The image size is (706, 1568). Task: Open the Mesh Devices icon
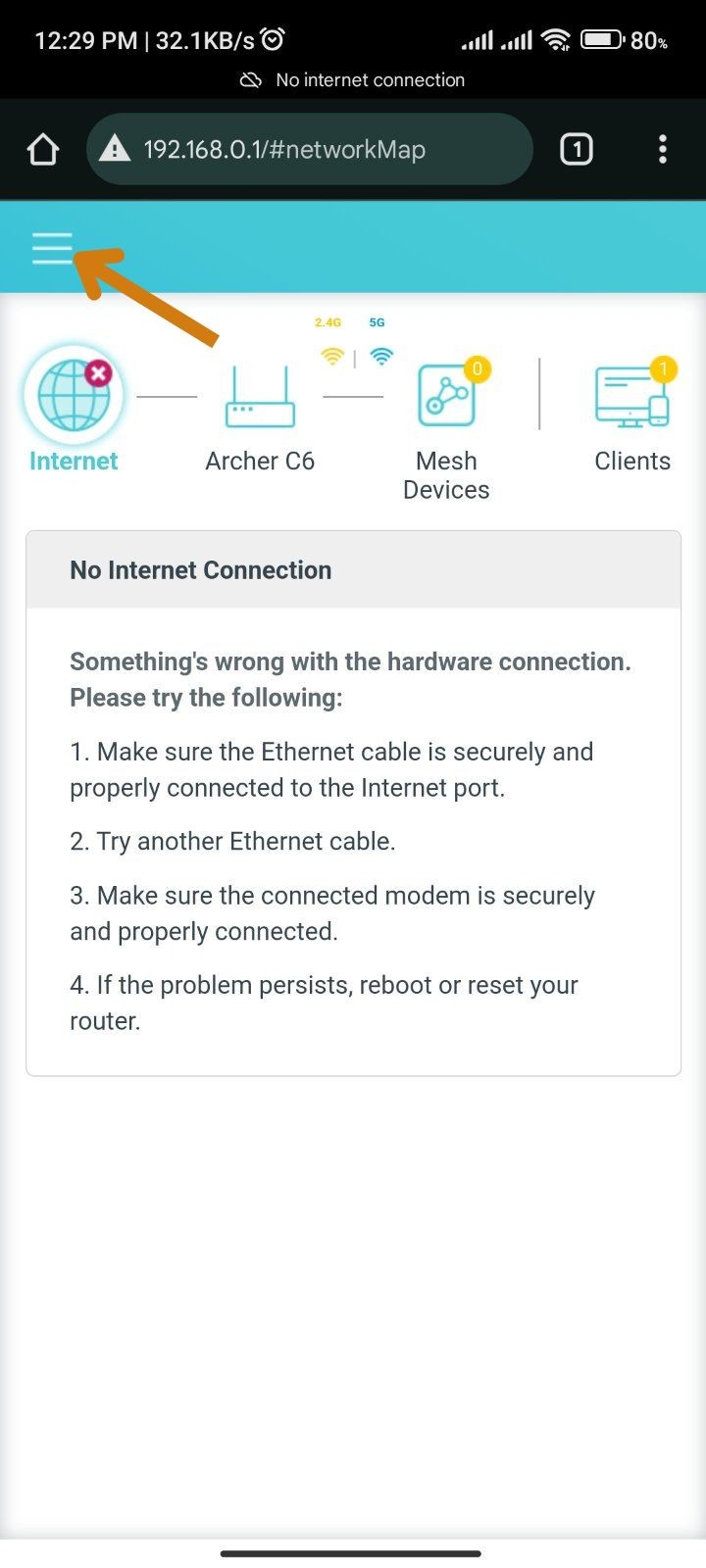click(x=447, y=396)
